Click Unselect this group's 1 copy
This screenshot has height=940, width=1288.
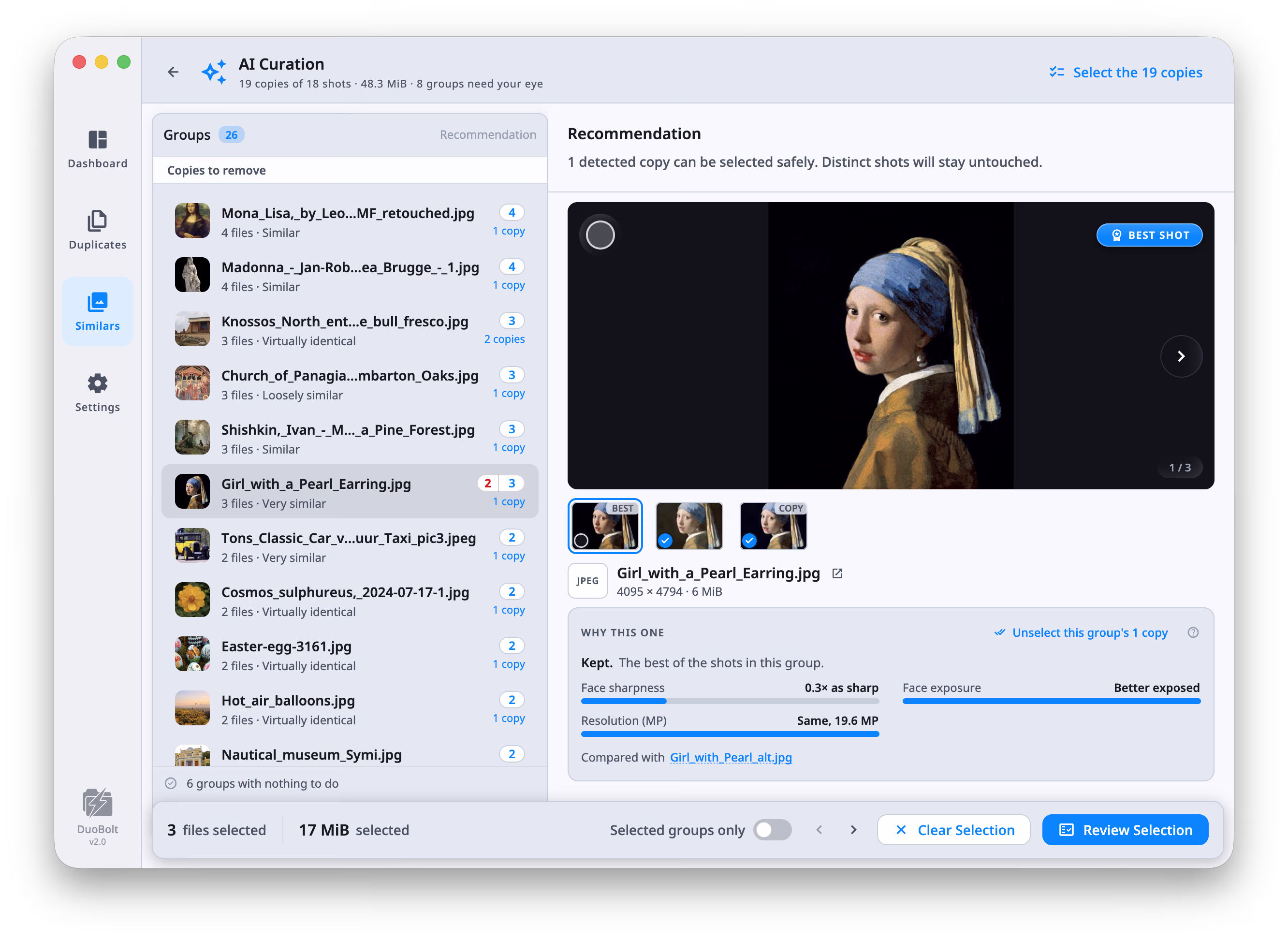click(1081, 633)
